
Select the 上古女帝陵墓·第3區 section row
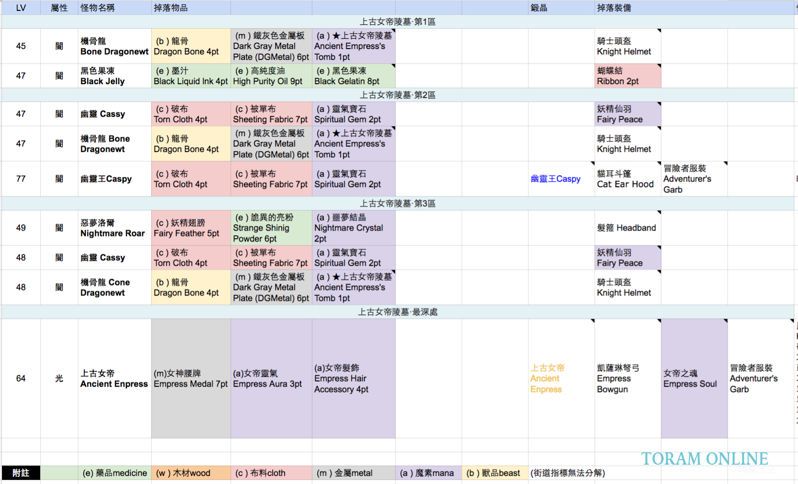tap(398, 204)
